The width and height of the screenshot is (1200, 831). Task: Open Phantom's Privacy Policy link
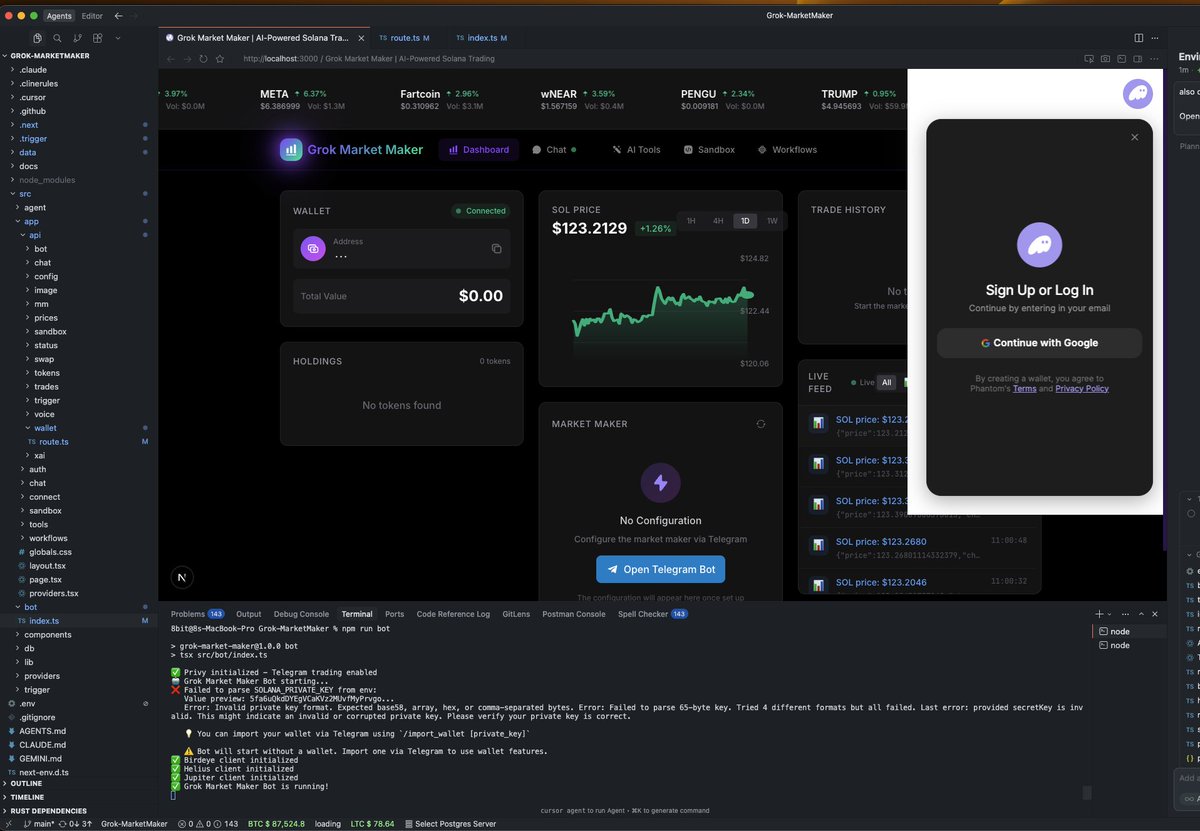(x=1082, y=388)
